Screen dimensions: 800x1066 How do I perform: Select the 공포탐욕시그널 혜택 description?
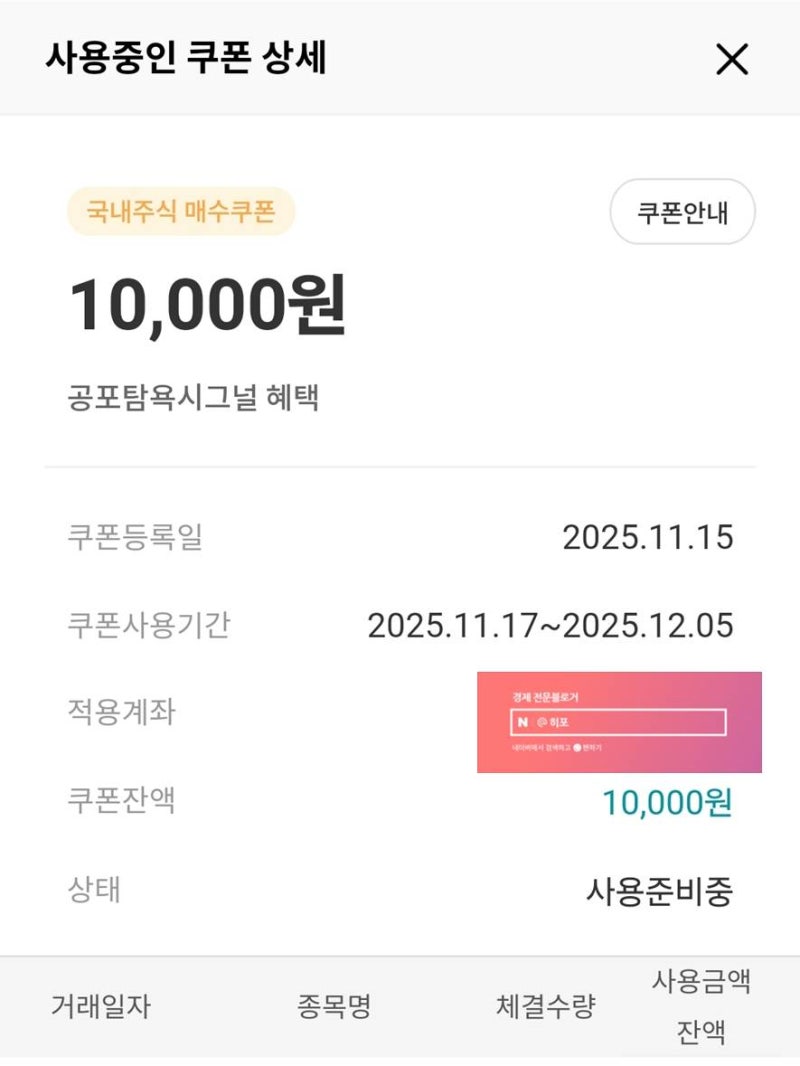click(x=193, y=399)
